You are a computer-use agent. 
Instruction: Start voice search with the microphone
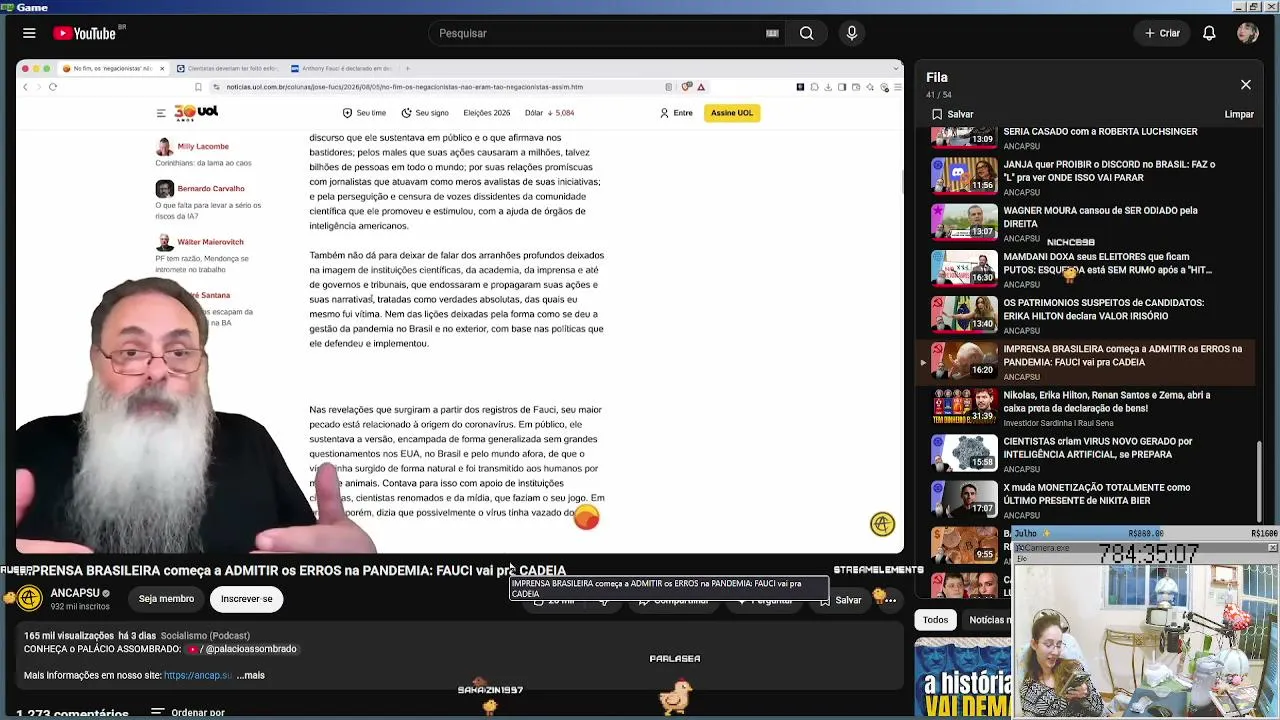852,33
